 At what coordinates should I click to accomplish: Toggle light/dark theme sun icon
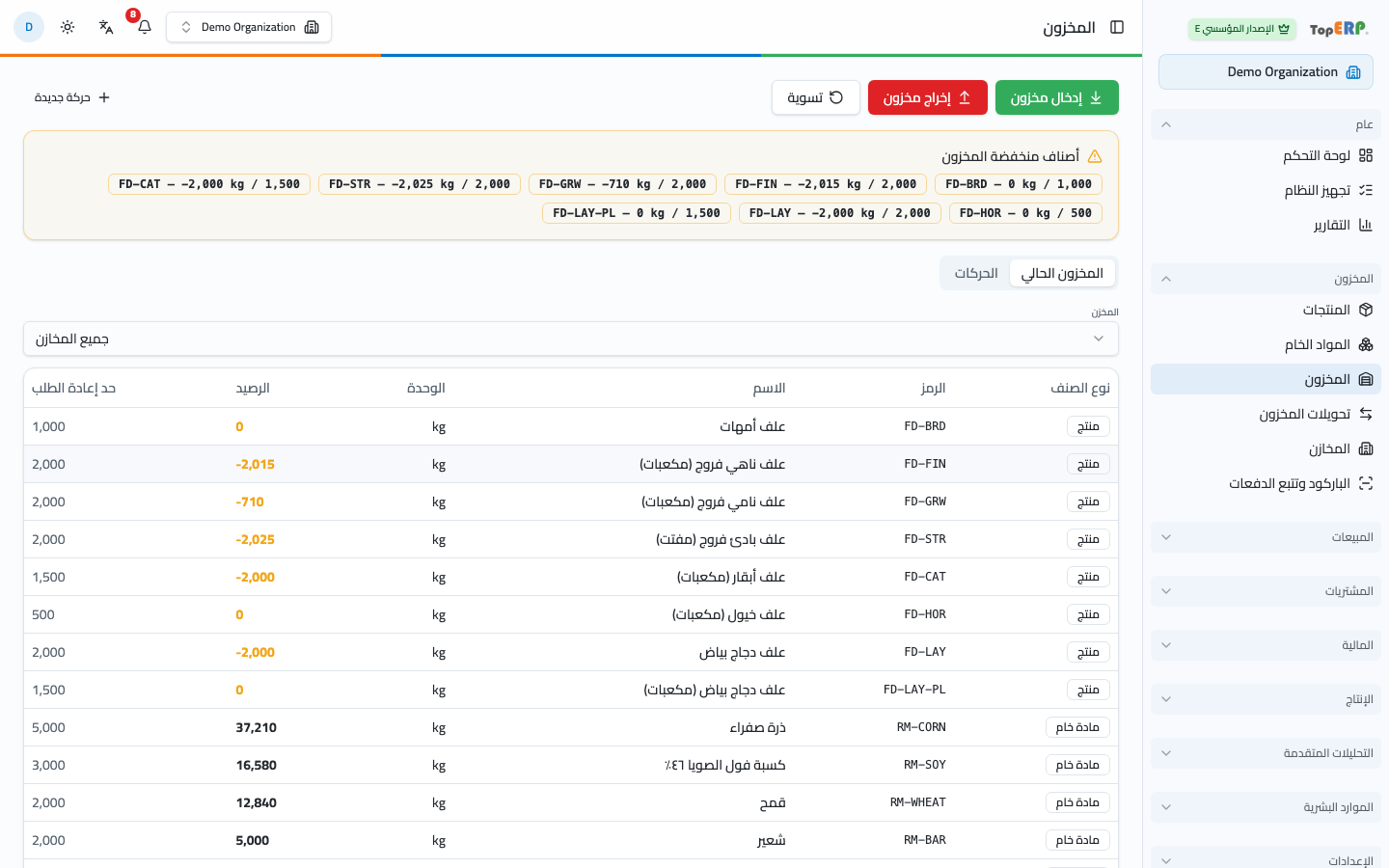[68, 27]
